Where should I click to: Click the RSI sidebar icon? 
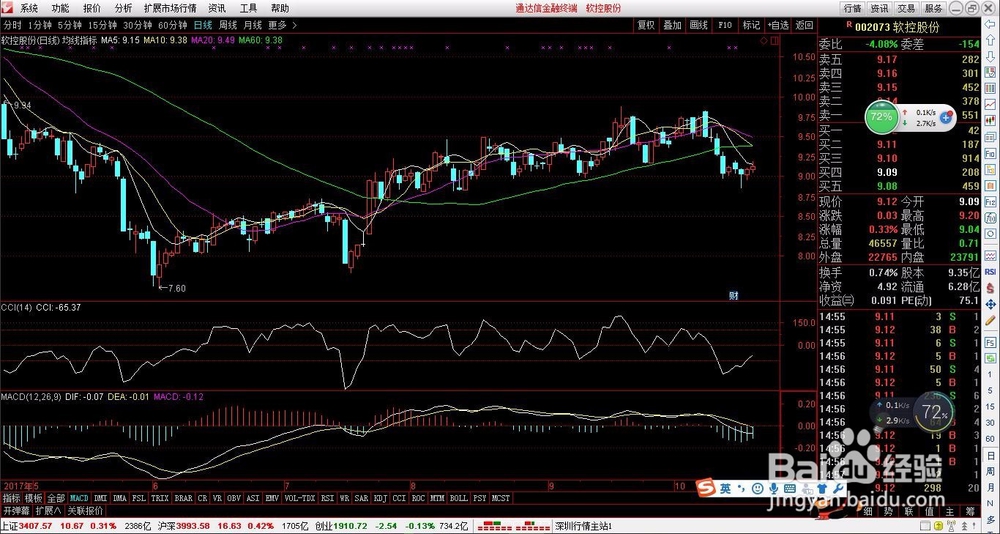[991, 271]
